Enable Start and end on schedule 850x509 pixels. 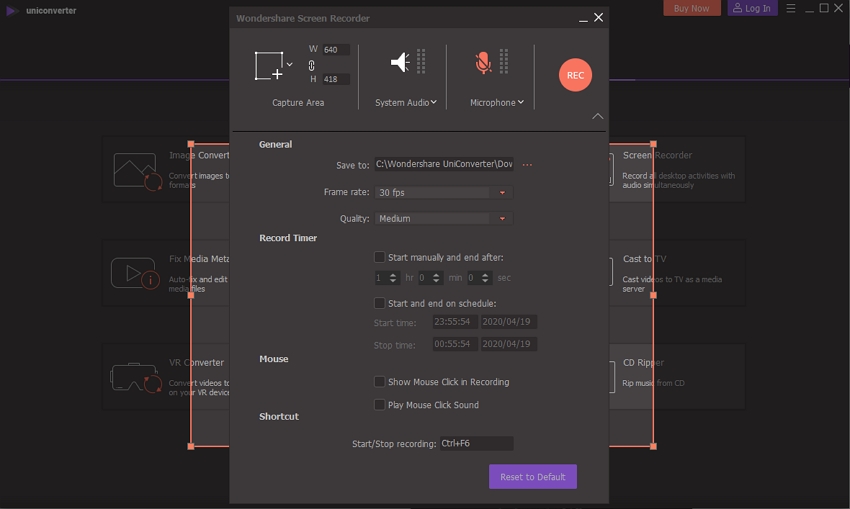click(x=380, y=303)
